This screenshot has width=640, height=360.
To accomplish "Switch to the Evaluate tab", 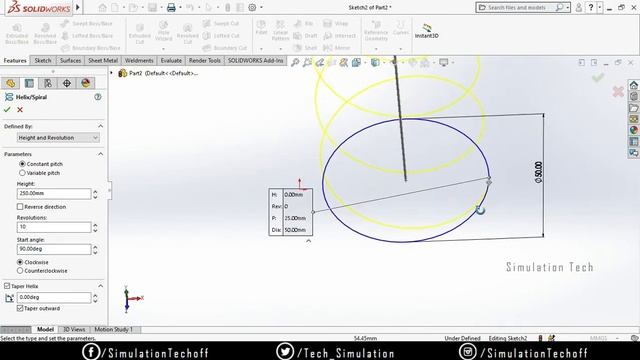I will point(171,60).
